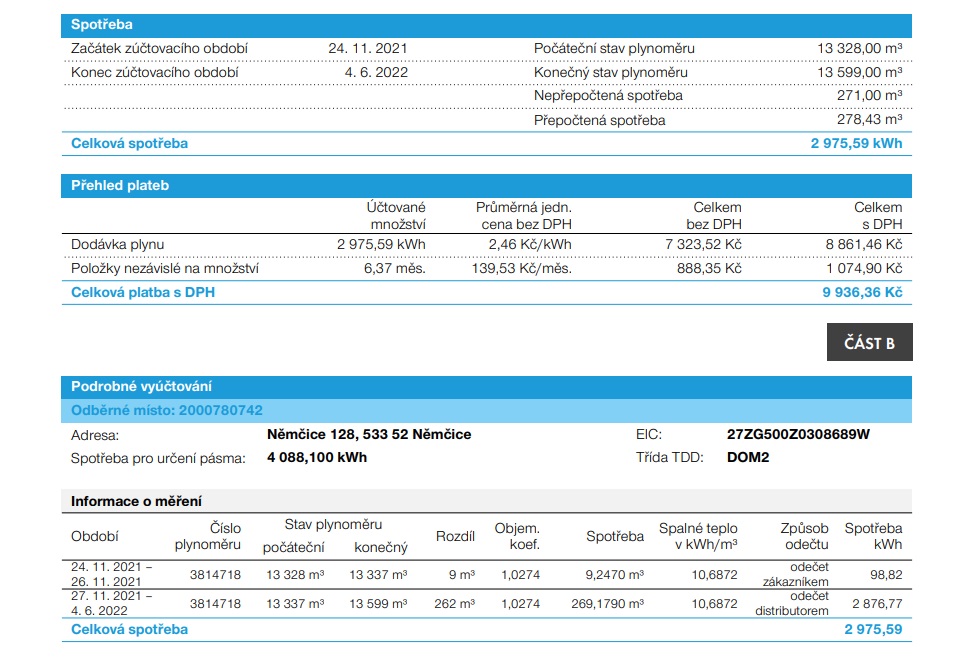
Task: Click the address Němčice 128 text
Action: [x=369, y=435]
